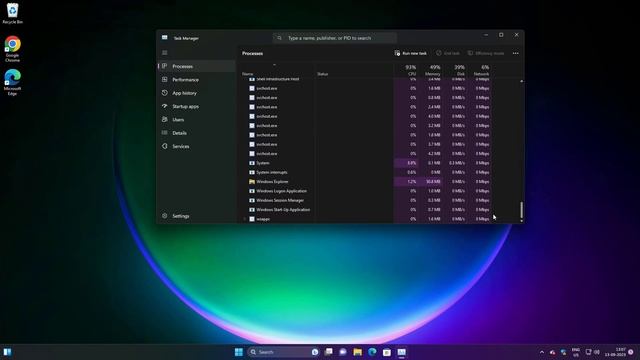The image size is (640, 360).
Task: Select the svchost.exe row just above System
Action: (x=366, y=153)
